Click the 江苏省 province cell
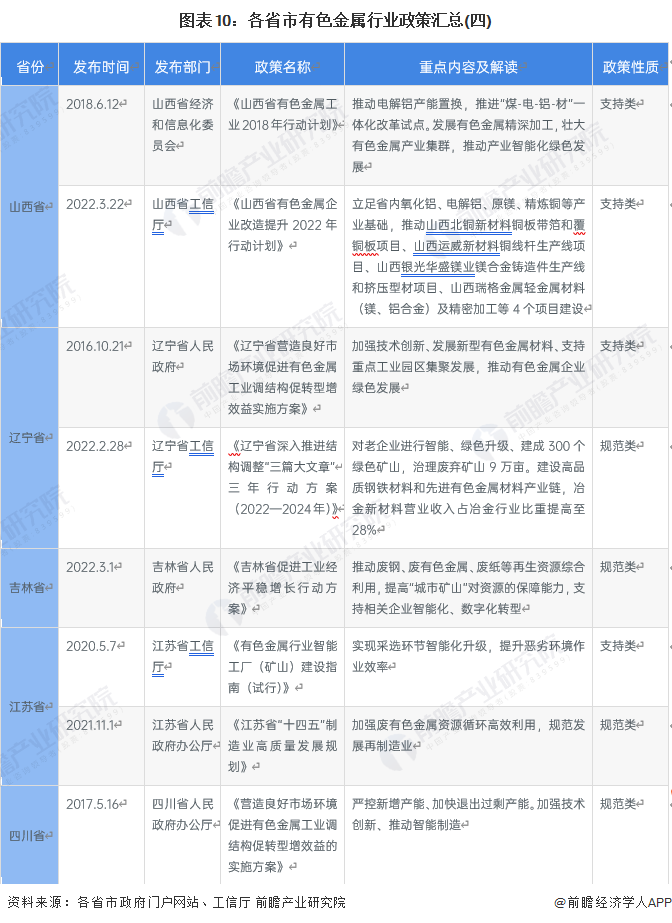The width and height of the screenshot is (672, 923). [x=29, y=706]
